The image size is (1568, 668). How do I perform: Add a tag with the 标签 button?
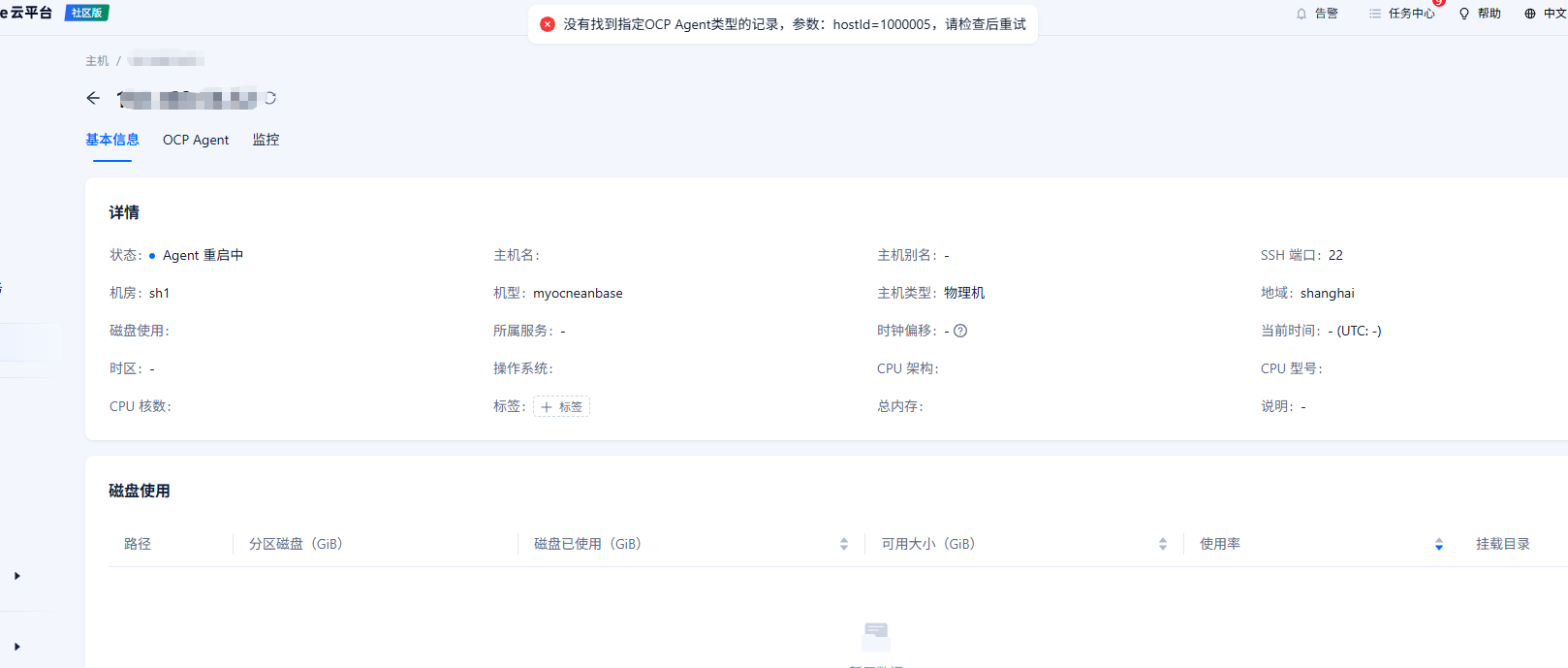coord(561,407)
